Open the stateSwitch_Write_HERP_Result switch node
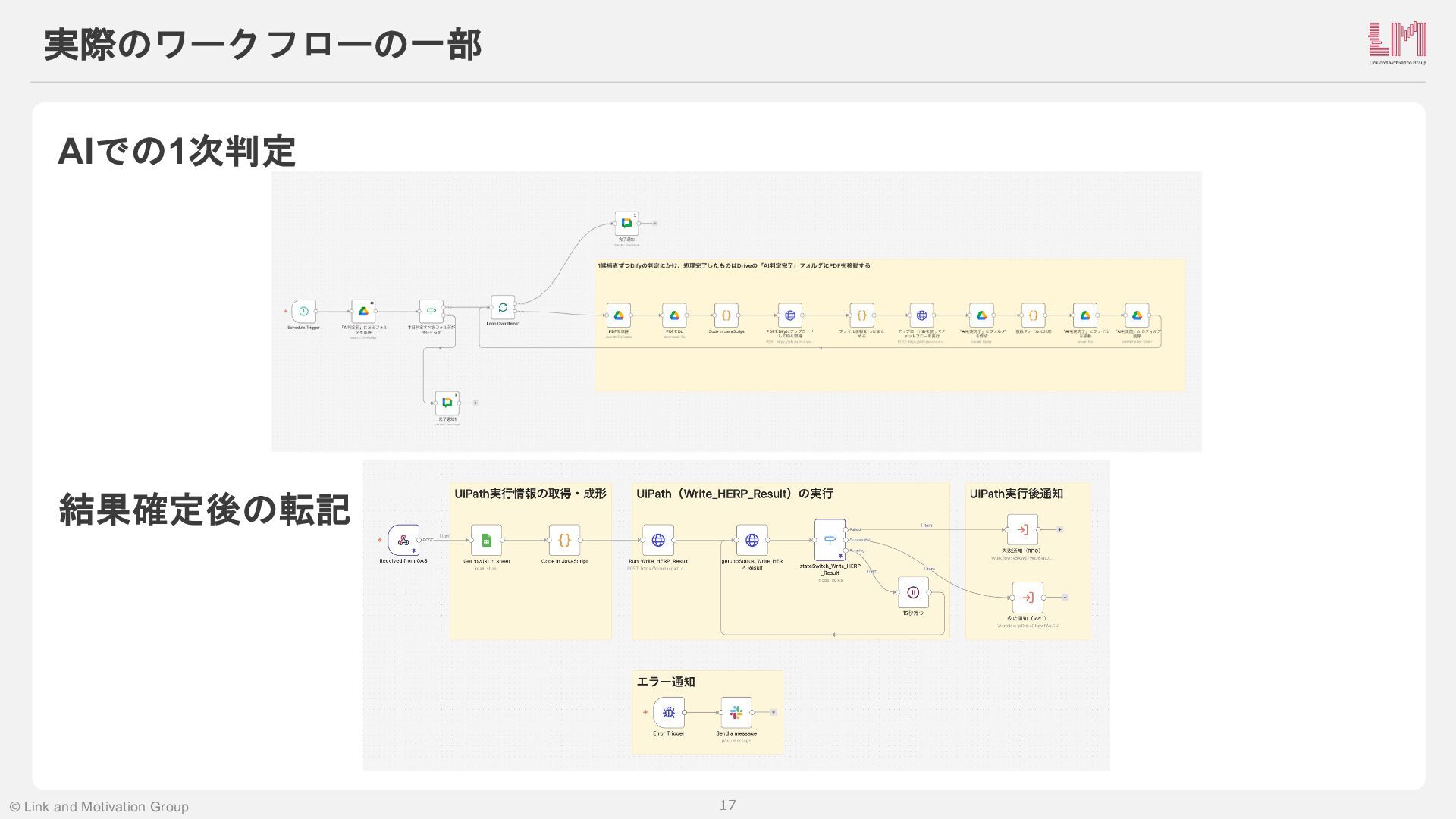1456x819 pixels. pos(830,540)
